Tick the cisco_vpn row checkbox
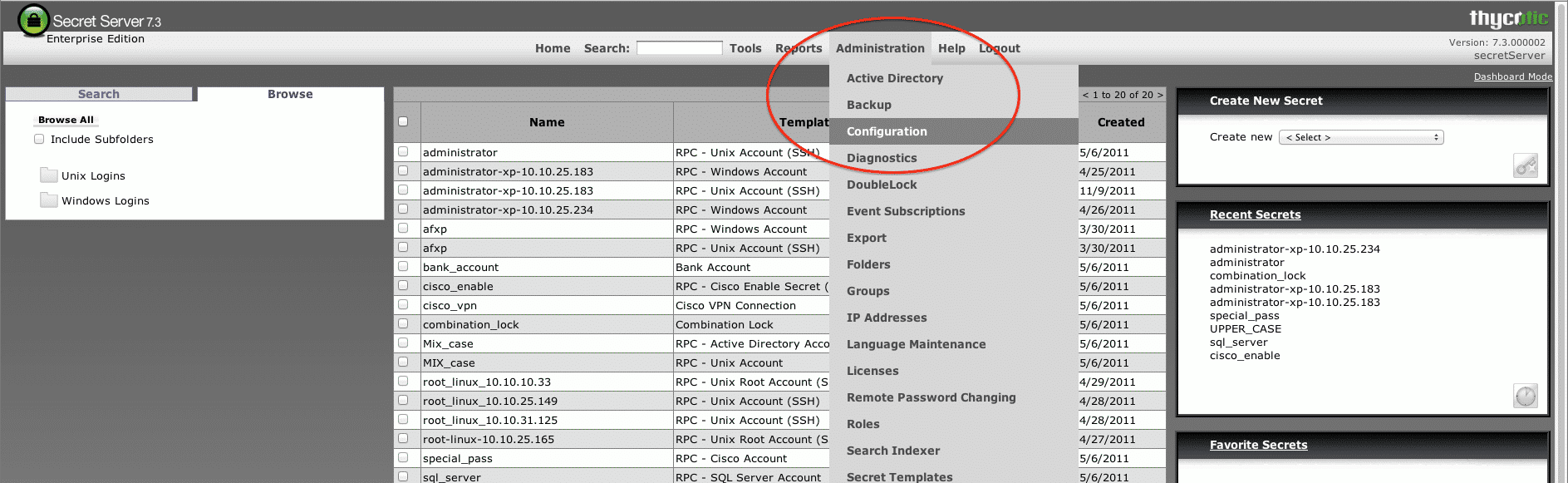The height and width of the screenshot is (483, 1568). coord(403,304)
